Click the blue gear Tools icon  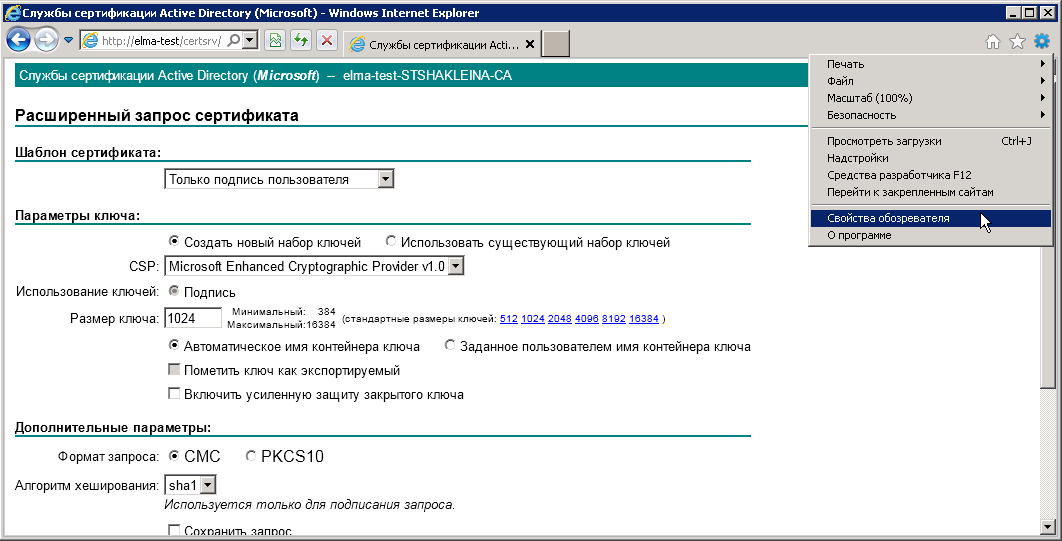tap(1042, 41)
